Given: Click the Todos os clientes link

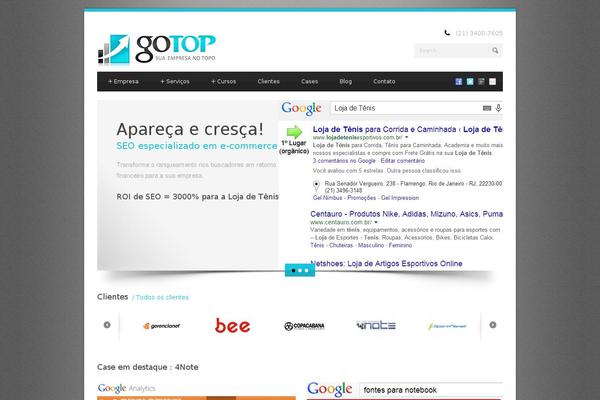Looking at the screenshot, I should point(162,297).
